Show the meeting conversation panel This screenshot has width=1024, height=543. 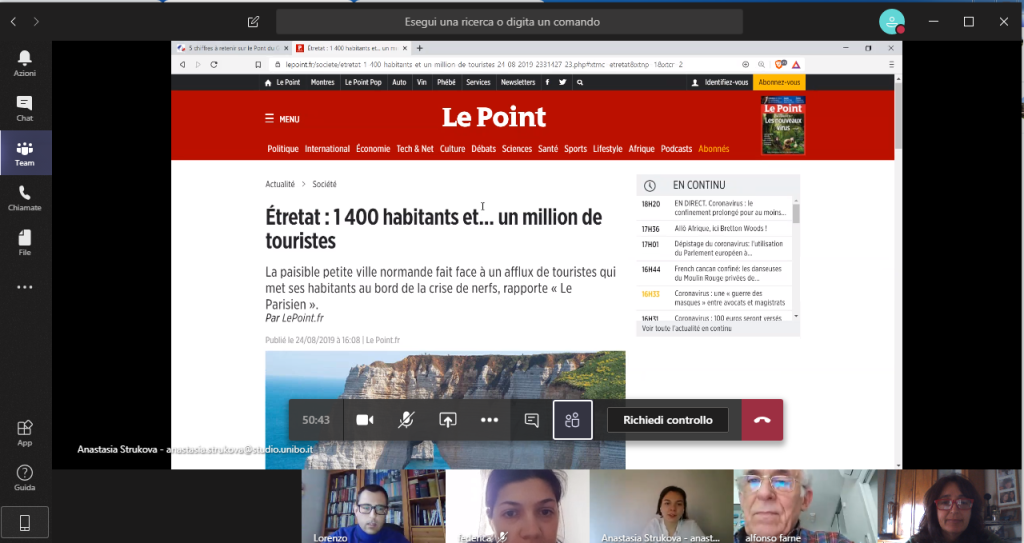pos(532,420)
